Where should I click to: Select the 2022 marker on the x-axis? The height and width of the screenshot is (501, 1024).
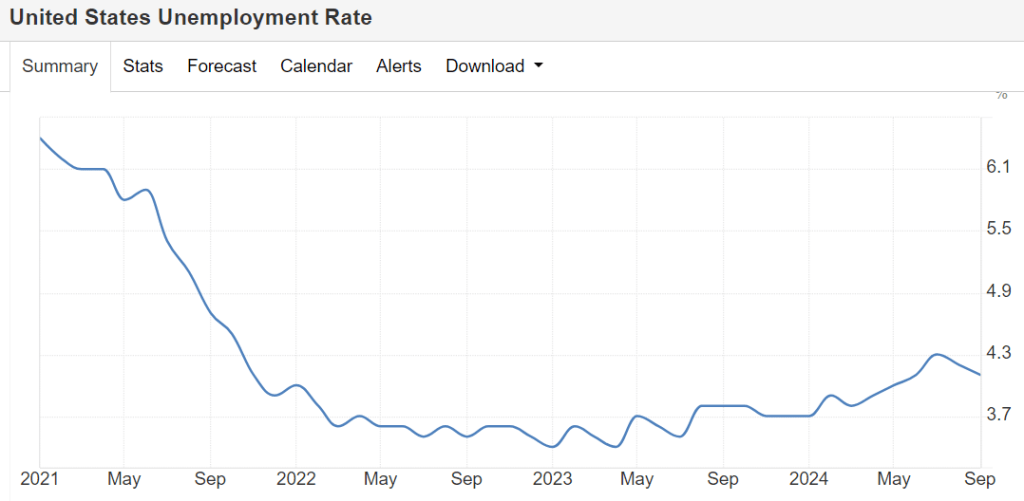click(x=296, y=480)
